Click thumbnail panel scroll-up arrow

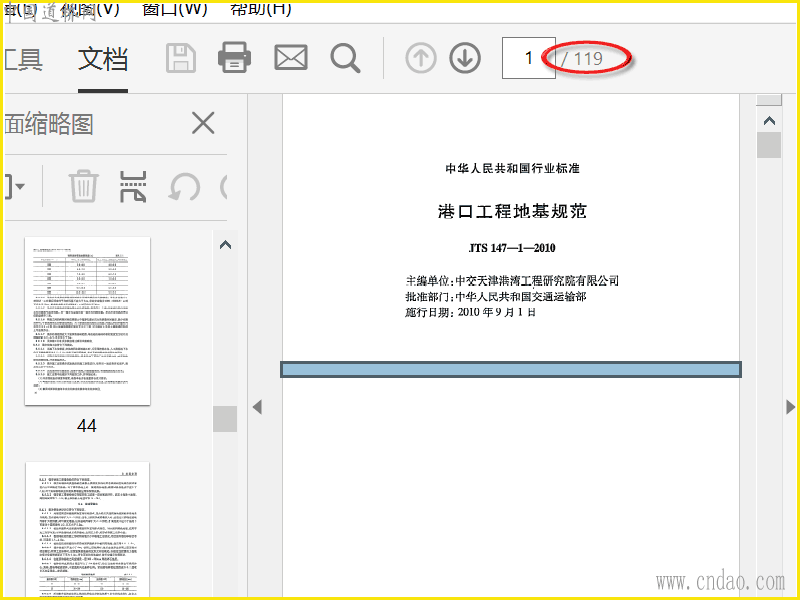(x=225, y=245)
